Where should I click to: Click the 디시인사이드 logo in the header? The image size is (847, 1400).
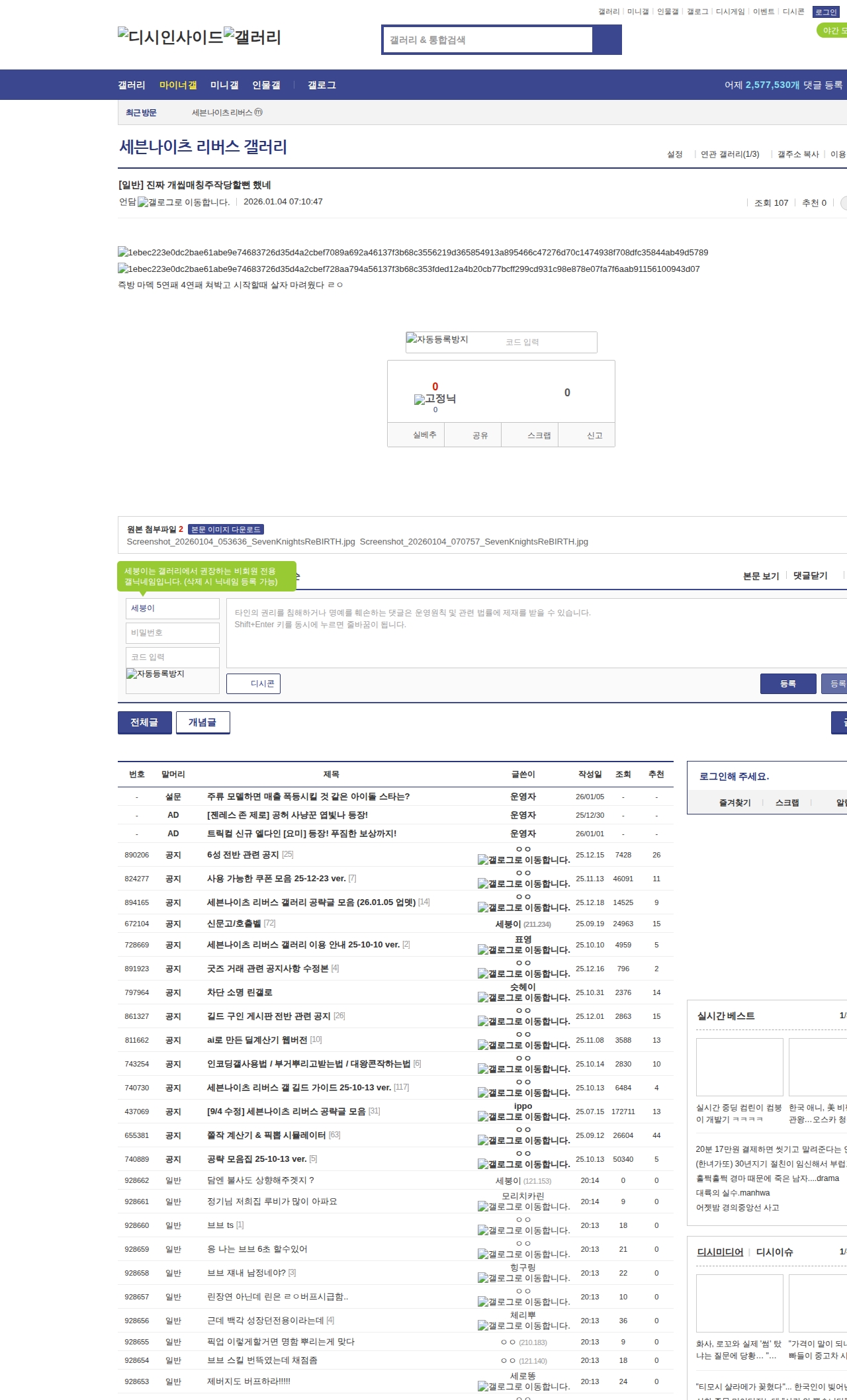click(x=170, y=37)
